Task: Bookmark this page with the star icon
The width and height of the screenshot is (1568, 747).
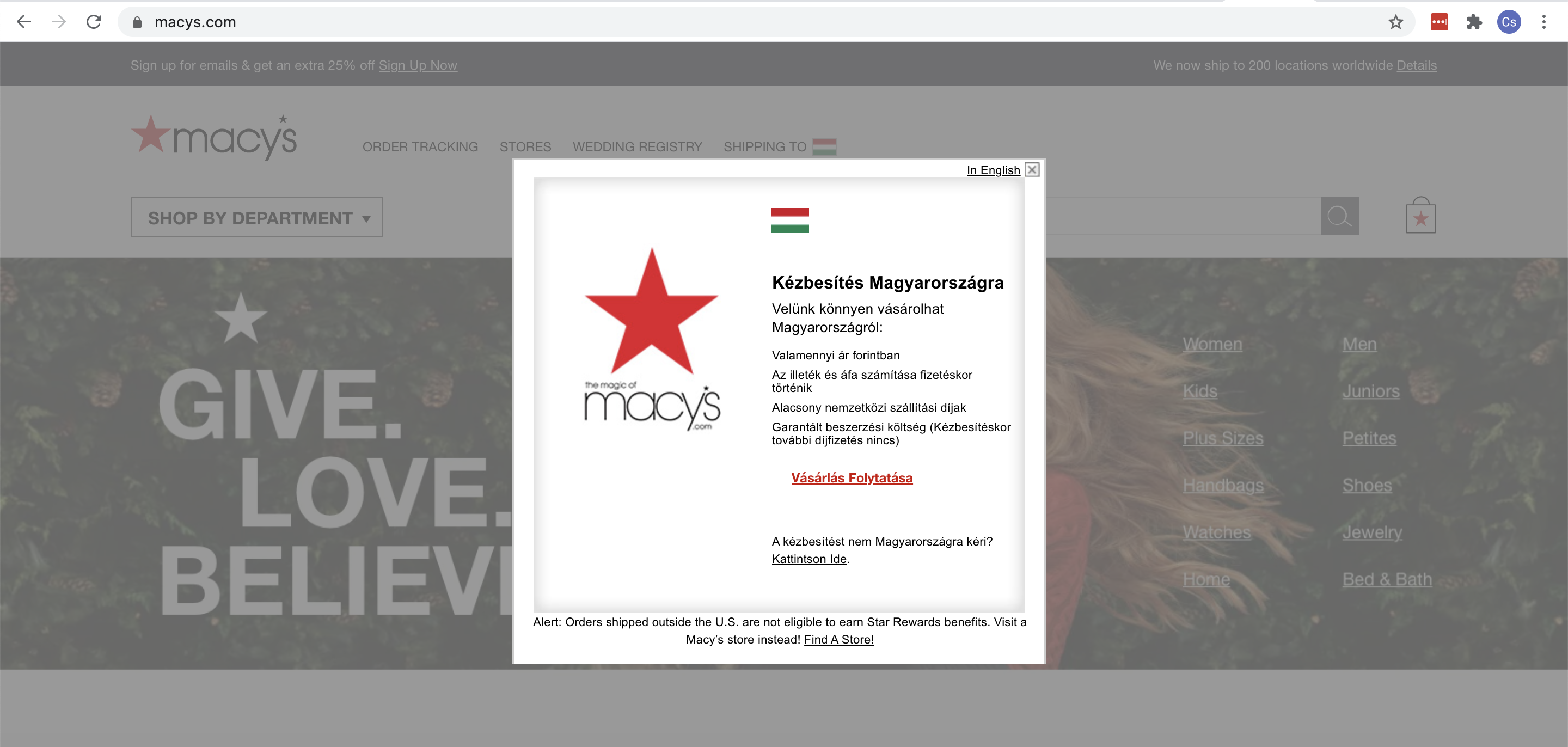Action: (x=1396, y=22)
